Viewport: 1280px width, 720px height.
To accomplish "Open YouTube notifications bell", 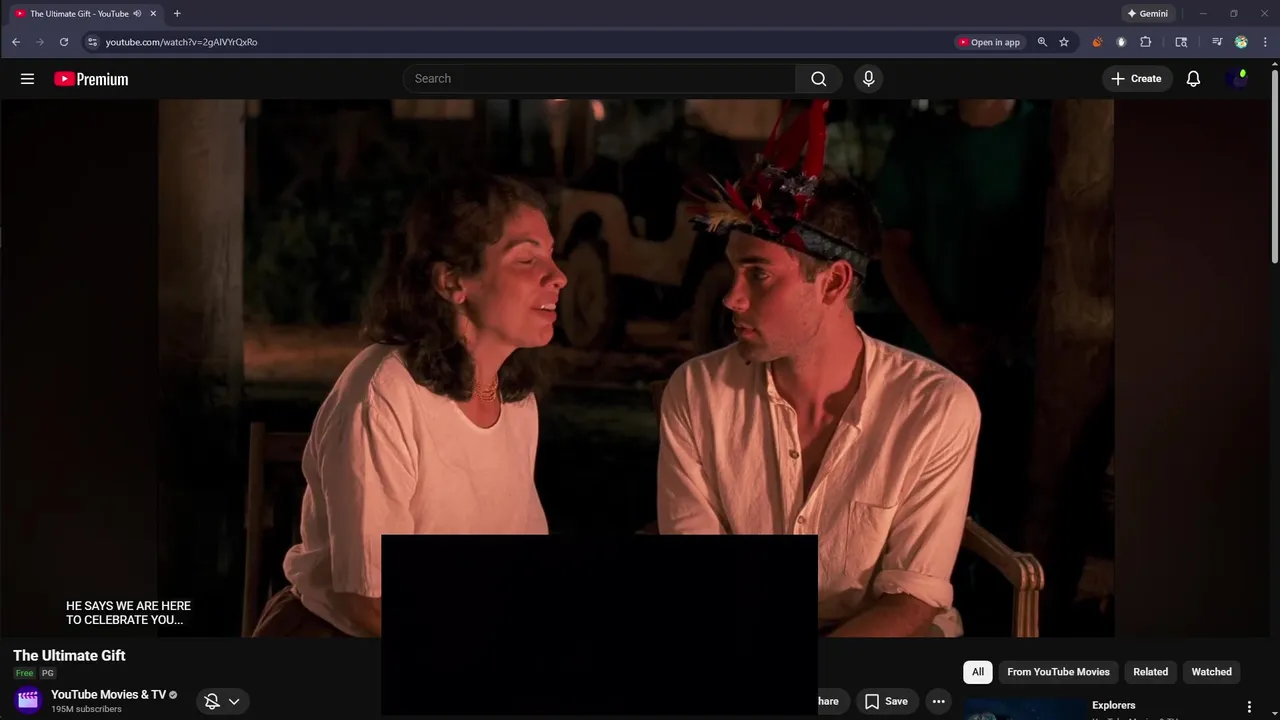I will coord(1193,79).
